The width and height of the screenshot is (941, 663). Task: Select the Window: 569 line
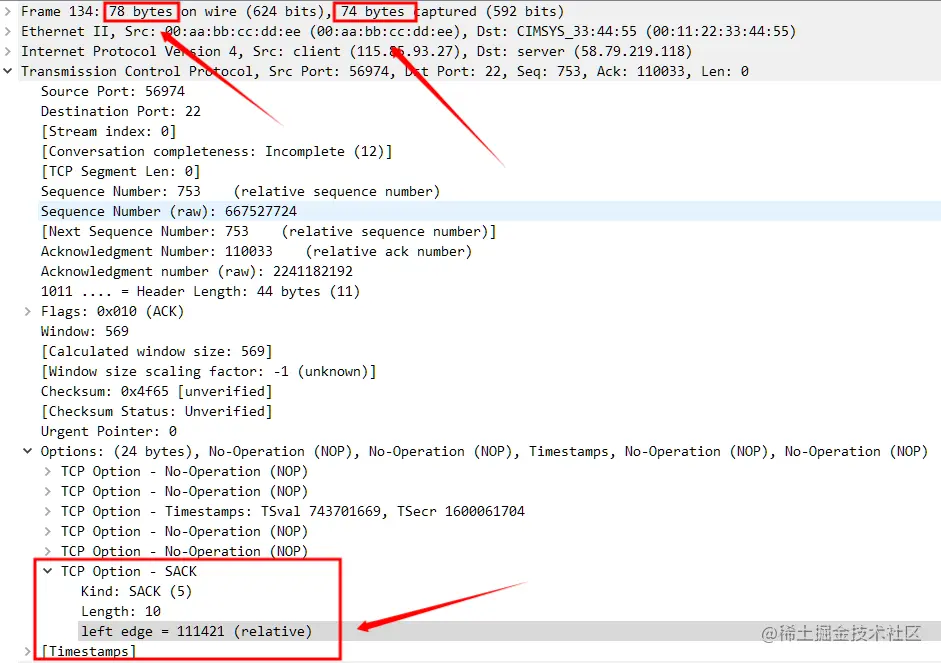coord(85,331)
